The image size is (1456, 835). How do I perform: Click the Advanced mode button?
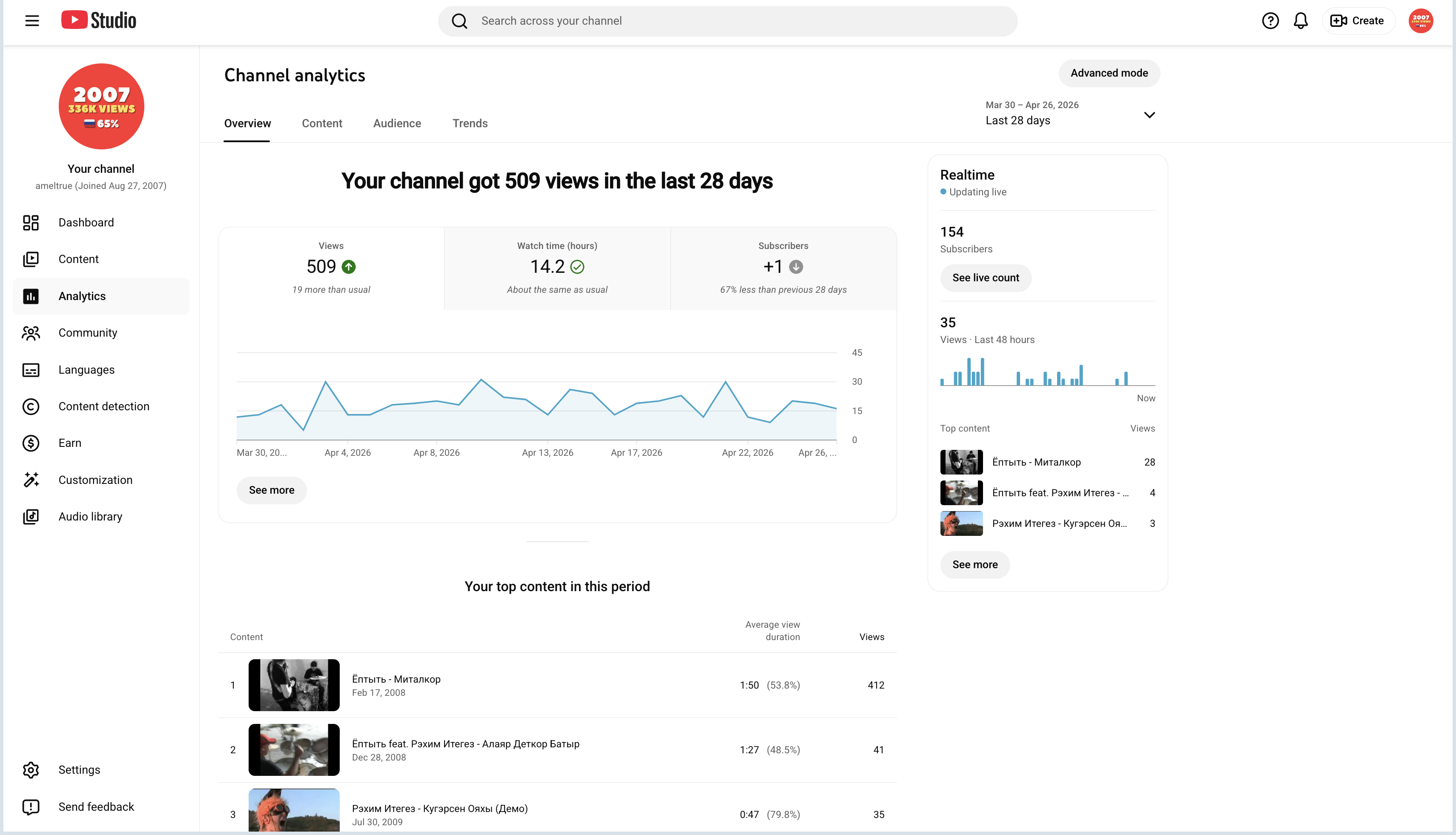[1109, 73]
